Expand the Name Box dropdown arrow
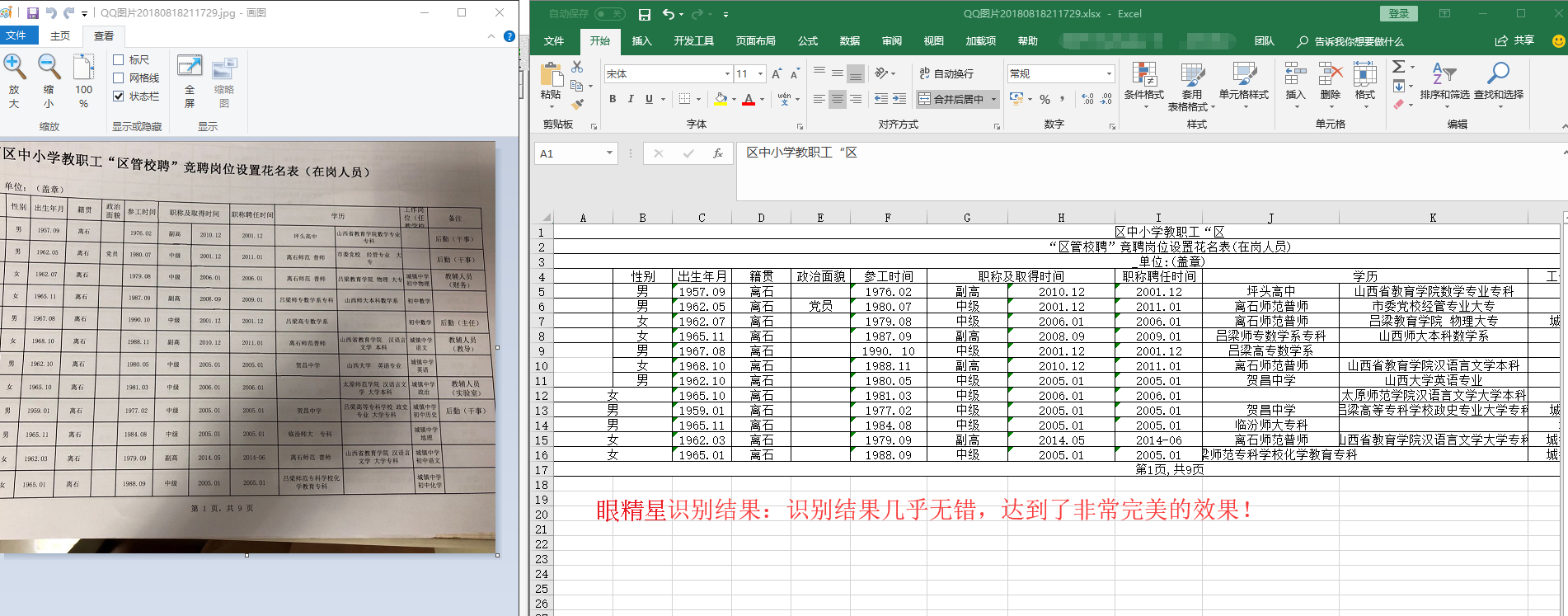Viewport: 1568px width, 616px height. (609, 153)
